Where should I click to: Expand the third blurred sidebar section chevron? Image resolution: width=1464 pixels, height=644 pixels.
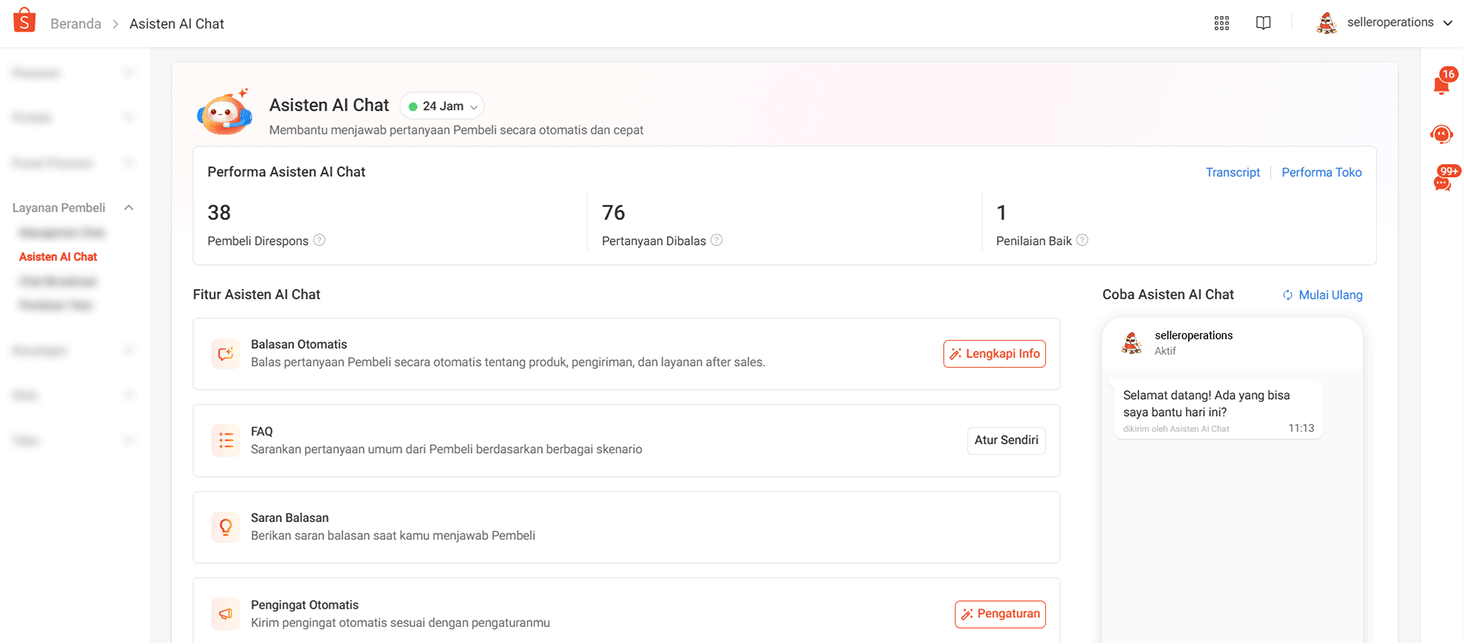[x=128, y=162]
